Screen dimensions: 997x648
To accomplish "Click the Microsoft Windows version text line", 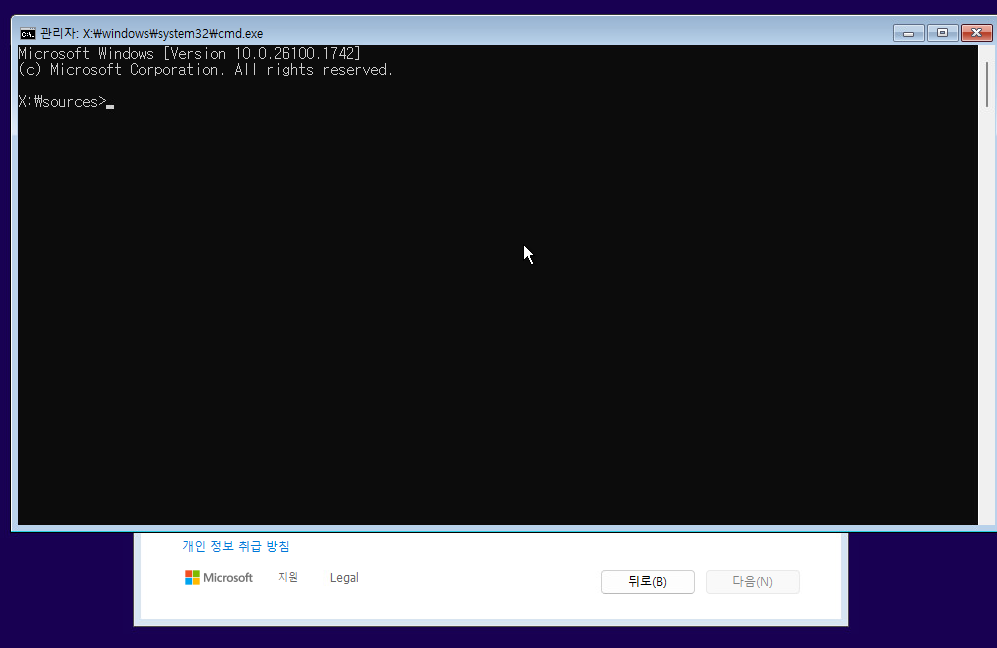I will (x=189, y=53).
